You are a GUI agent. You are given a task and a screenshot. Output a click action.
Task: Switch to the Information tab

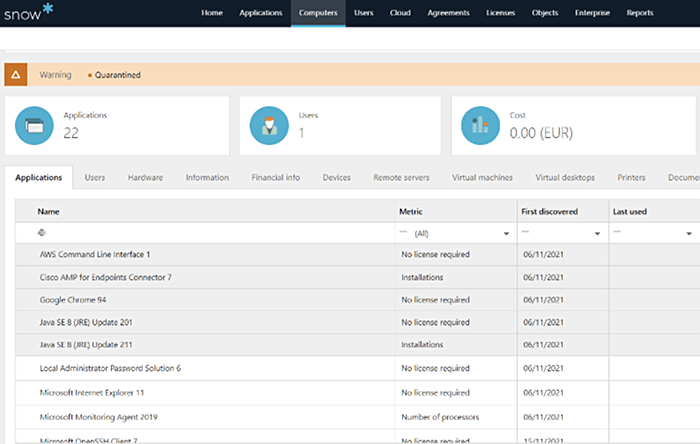207,178
